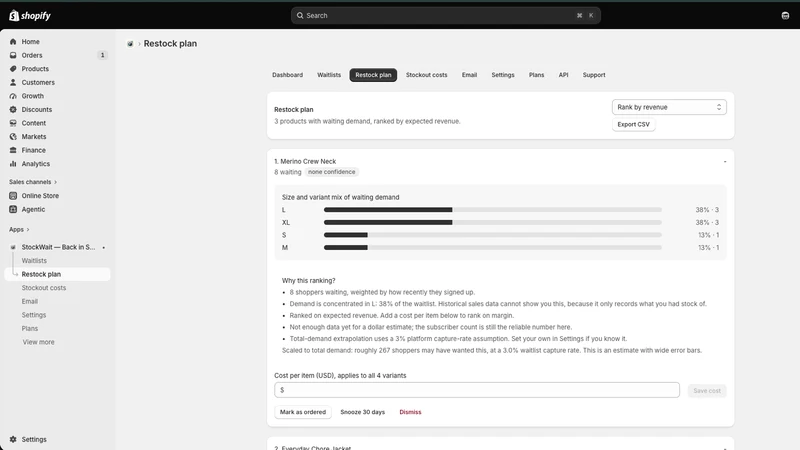The image size is (800, 450).
Task: Focus the top Search field
Action: tap(445, 15)
